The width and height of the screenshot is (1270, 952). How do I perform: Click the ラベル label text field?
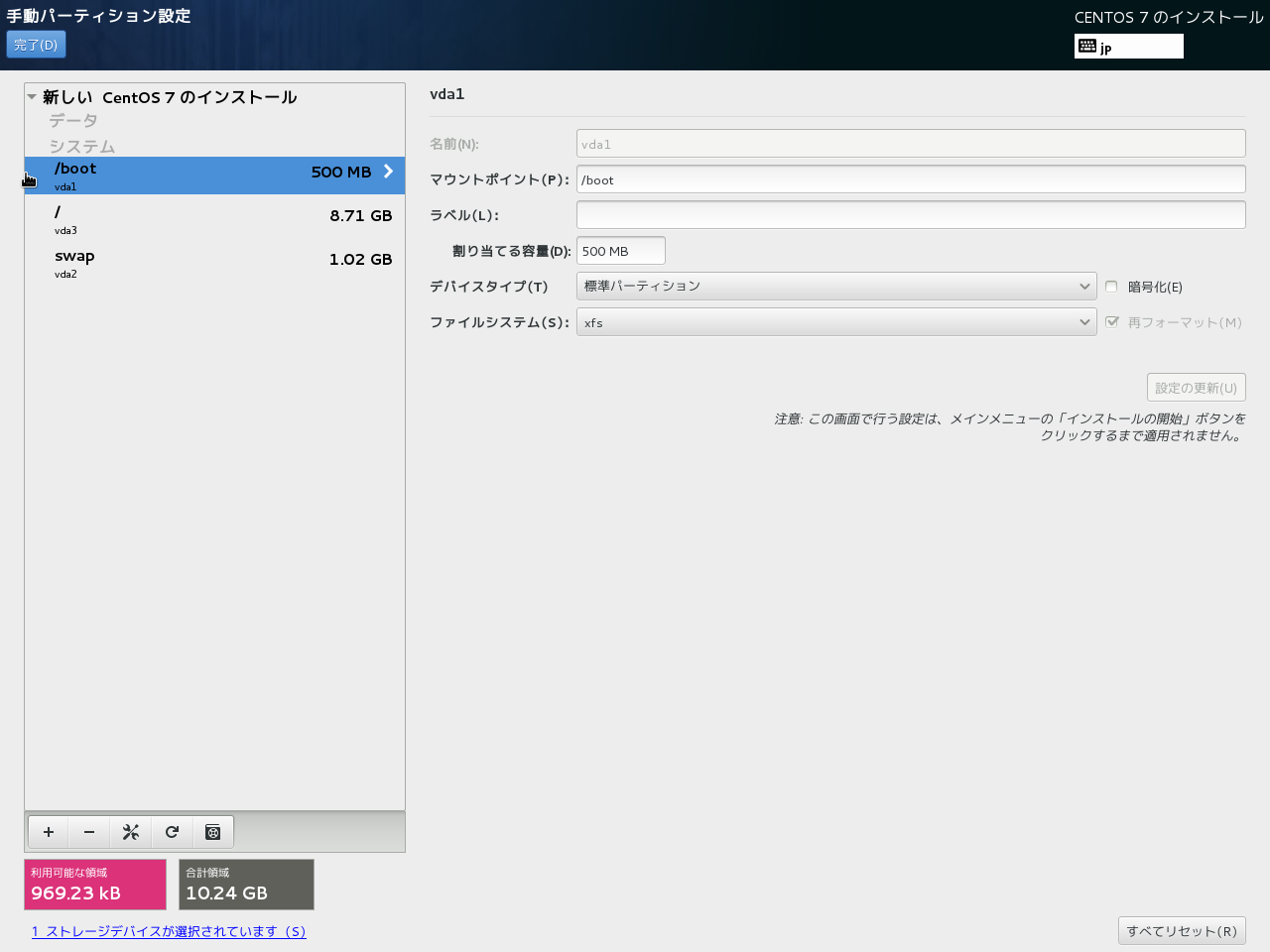tap(910, 215)
